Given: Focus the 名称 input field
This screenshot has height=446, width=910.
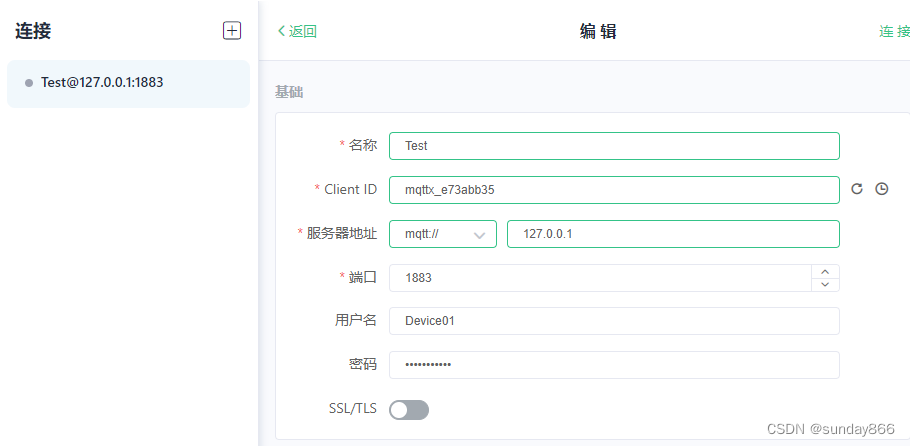Looking at the screenshot, I should [614, 146].
